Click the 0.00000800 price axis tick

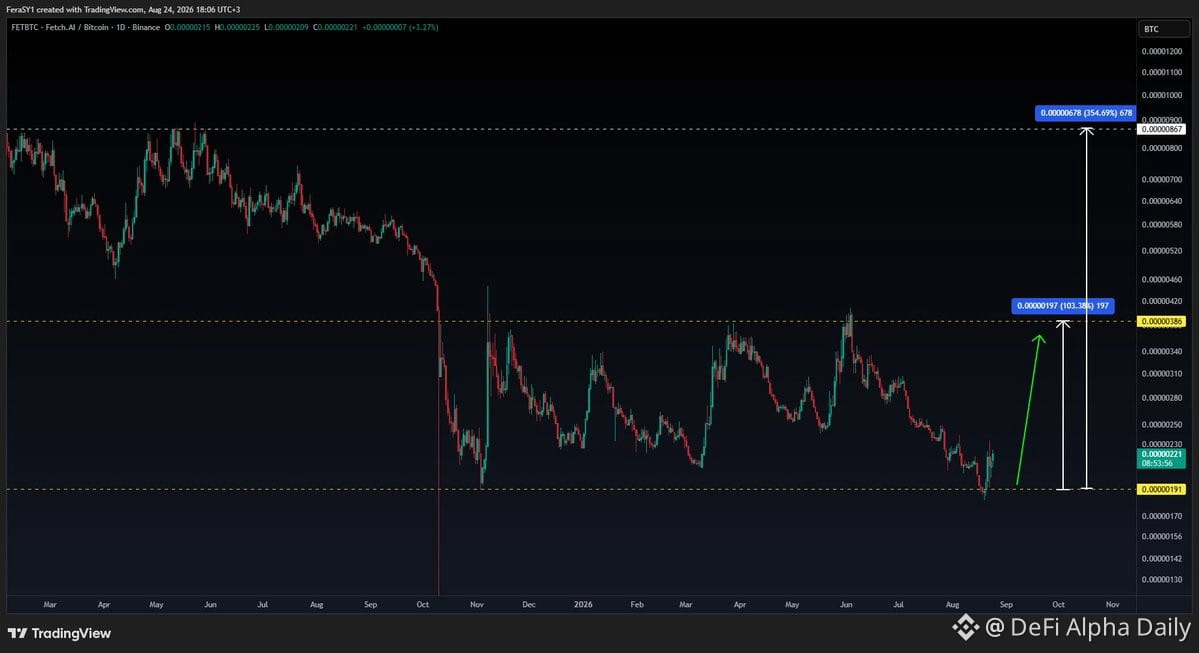tap(1162, 148)
